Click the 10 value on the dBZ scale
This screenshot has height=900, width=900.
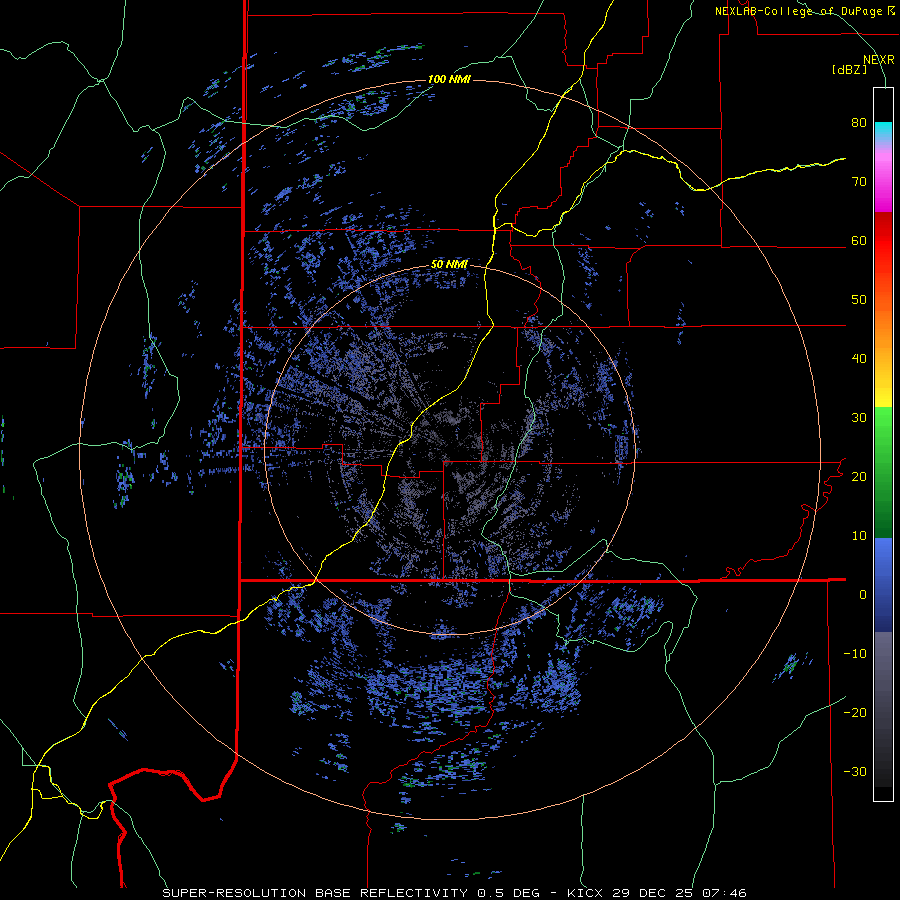pos(859,536)
